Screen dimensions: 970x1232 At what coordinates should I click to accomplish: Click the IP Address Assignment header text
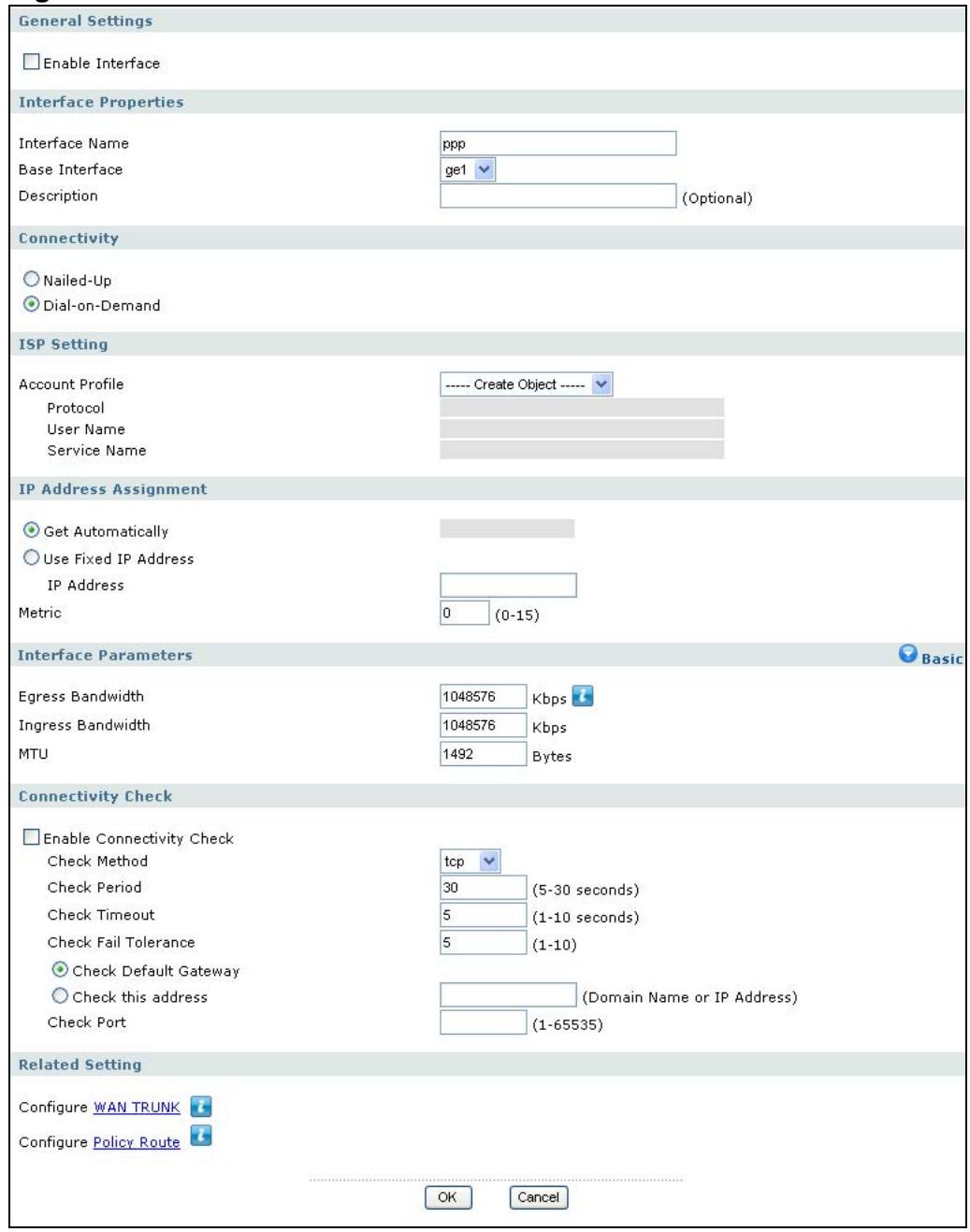pos(112,489)
